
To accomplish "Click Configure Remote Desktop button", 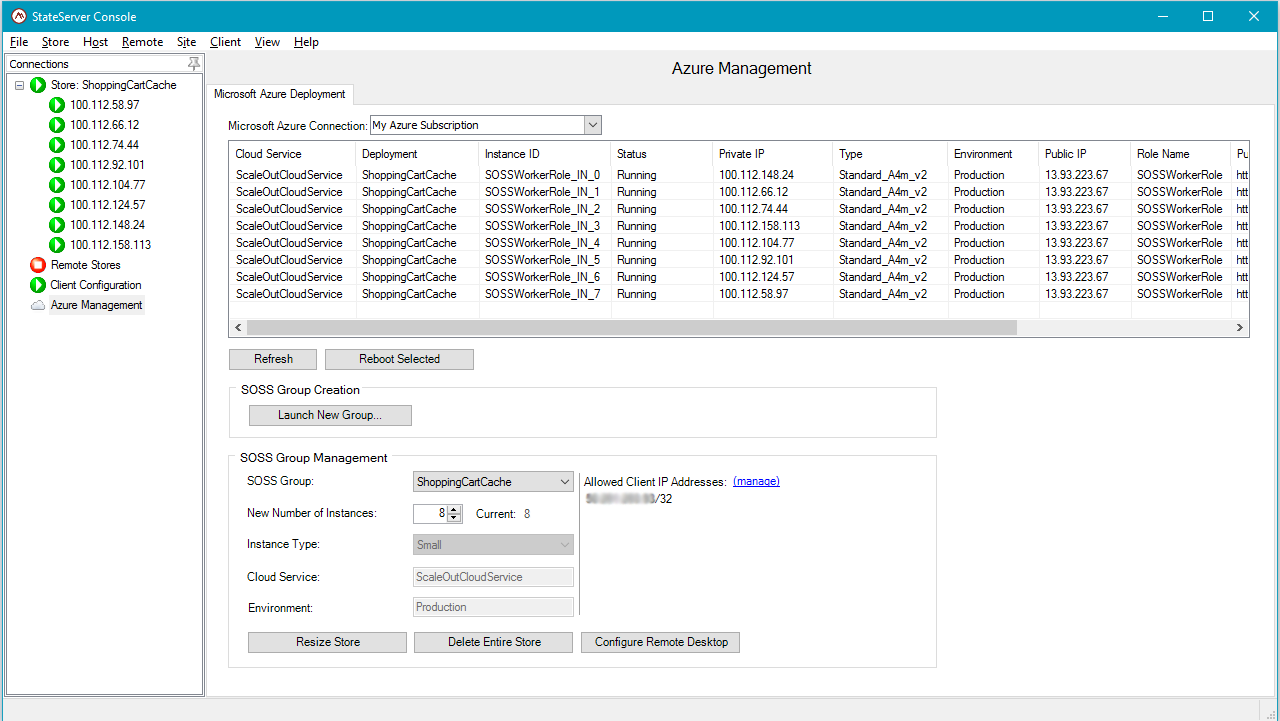I will [661, 642].
